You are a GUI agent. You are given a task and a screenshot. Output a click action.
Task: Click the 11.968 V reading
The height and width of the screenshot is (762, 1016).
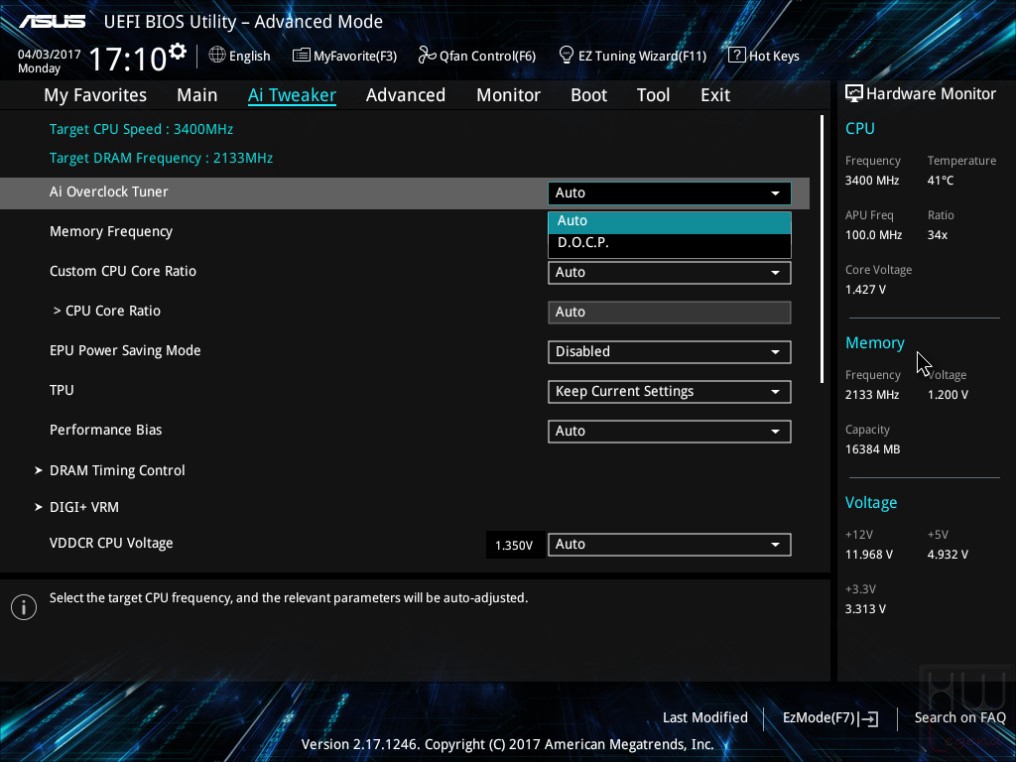tap(868, 555)
